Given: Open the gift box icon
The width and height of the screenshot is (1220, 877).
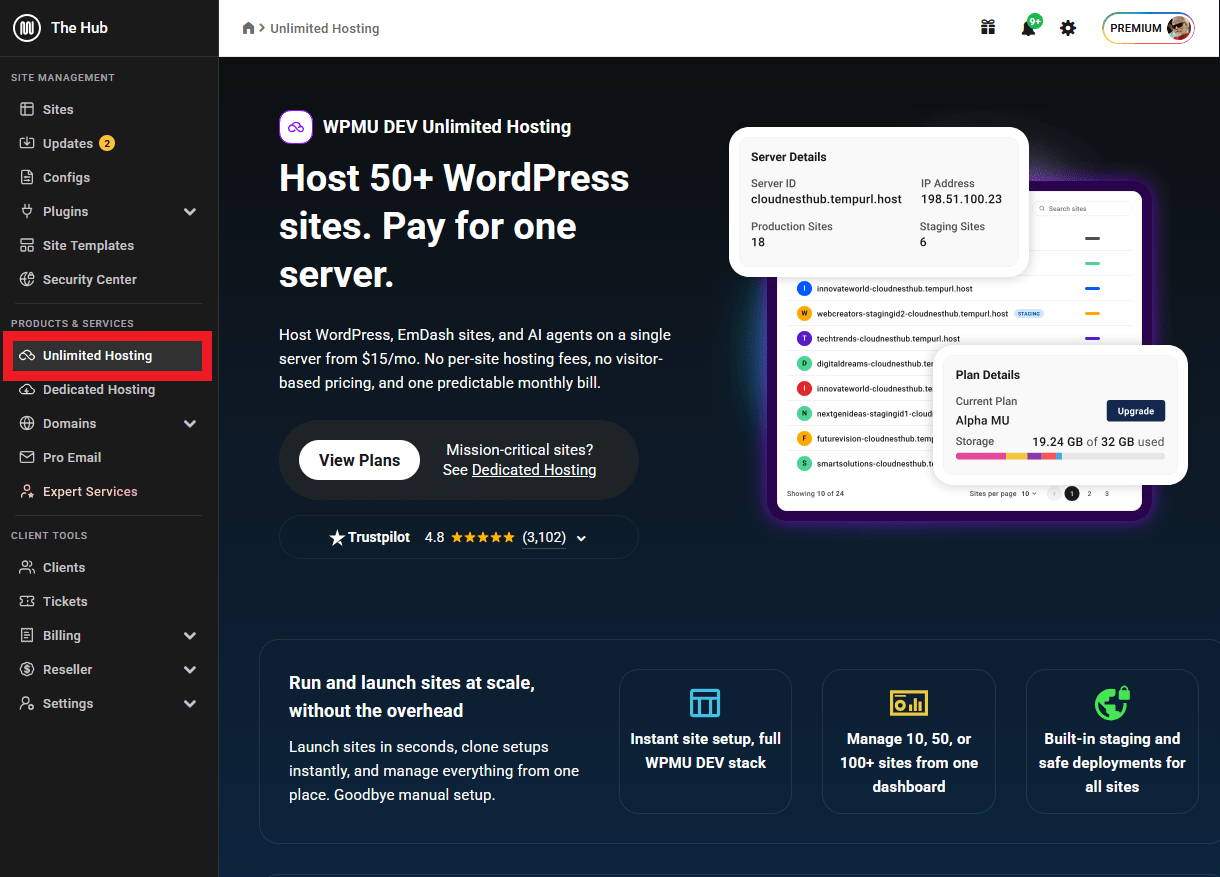Looking at the screenshot, I should click(x=988, y=28).
